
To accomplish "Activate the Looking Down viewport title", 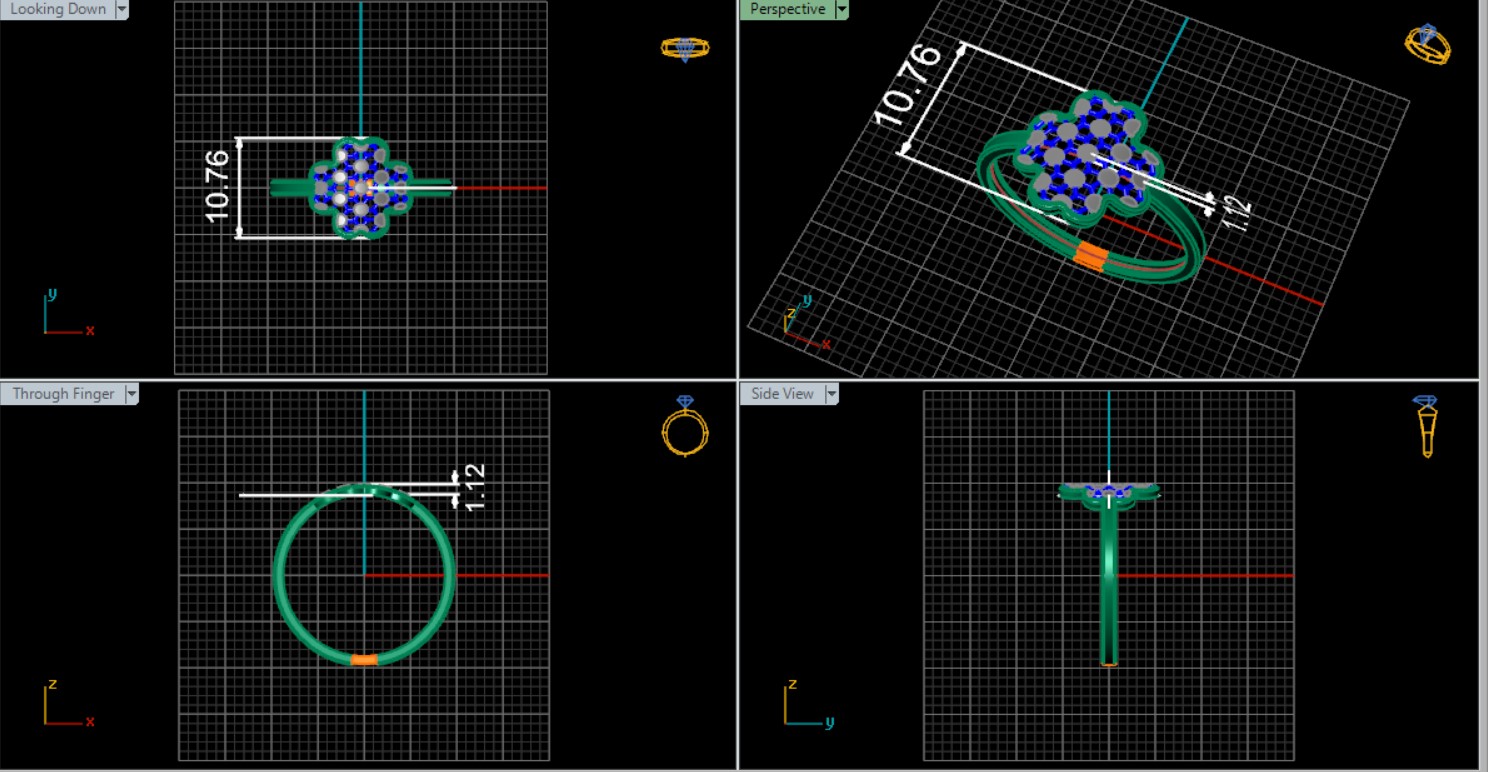I will click(57, 9).
